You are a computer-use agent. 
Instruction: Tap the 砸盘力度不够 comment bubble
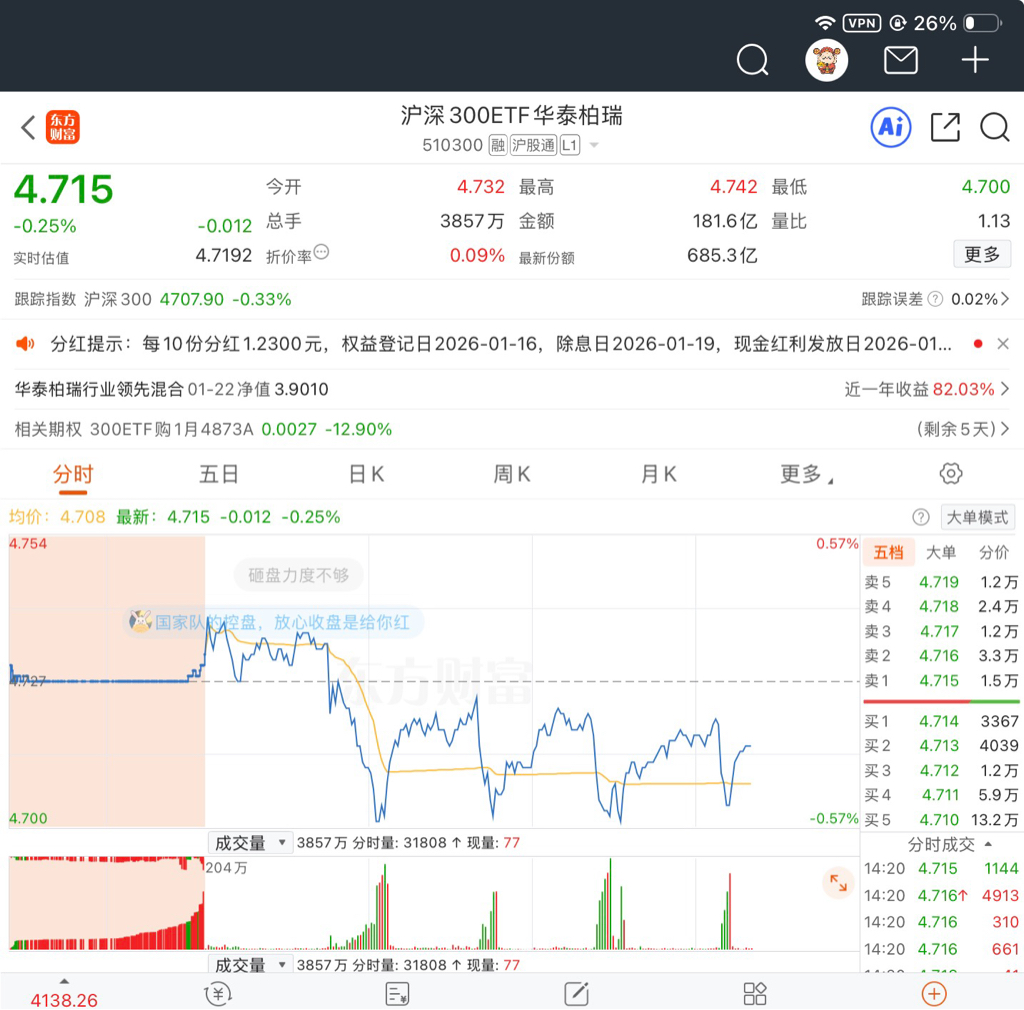(298, 575)
